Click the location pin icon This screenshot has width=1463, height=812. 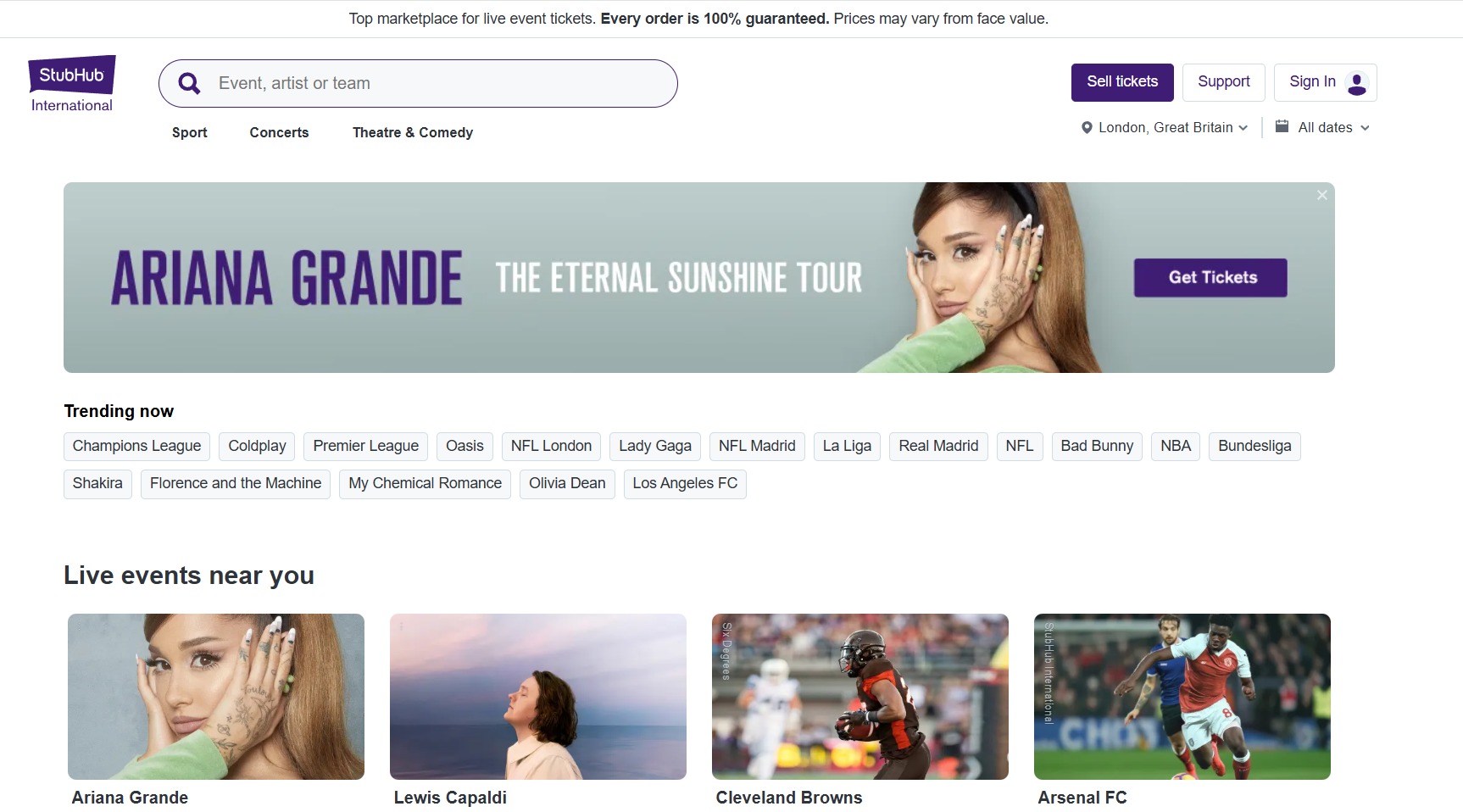coord(1088,127)
